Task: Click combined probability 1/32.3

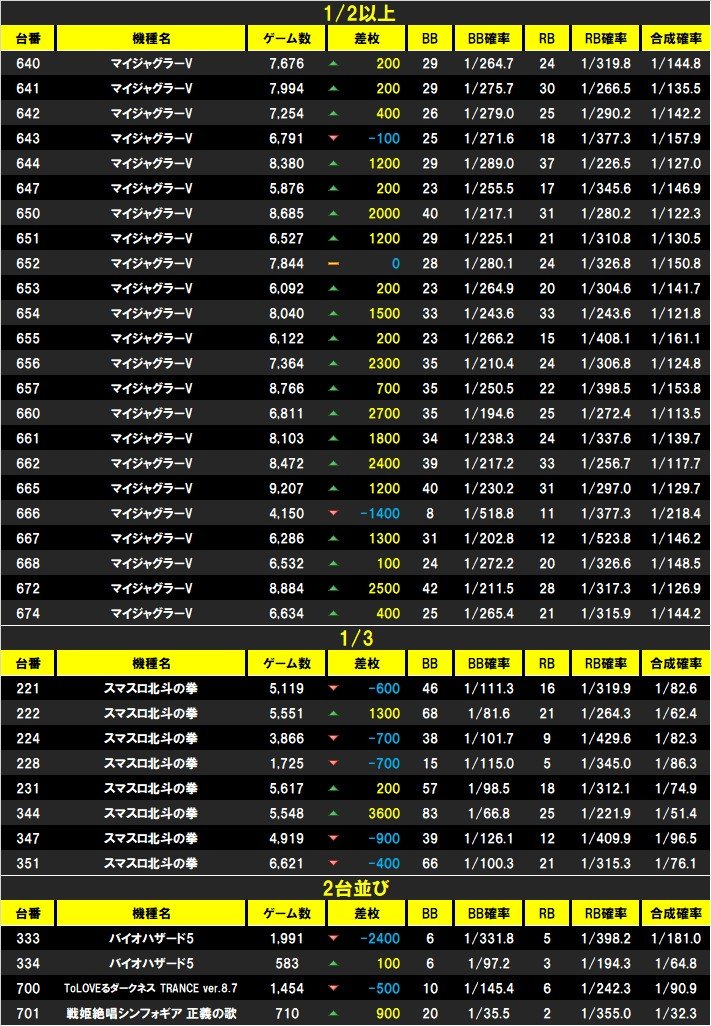Action: tap(676, 1013)
